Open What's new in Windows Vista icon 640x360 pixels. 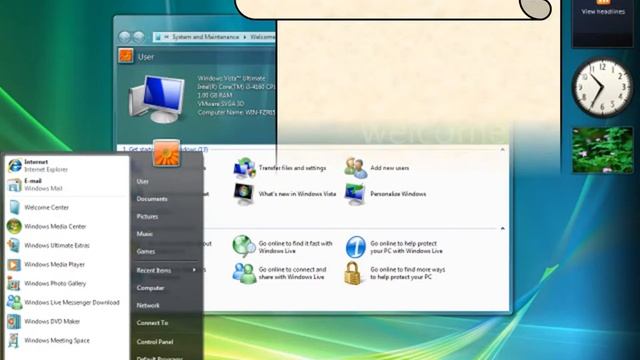(x=244, y=194)
